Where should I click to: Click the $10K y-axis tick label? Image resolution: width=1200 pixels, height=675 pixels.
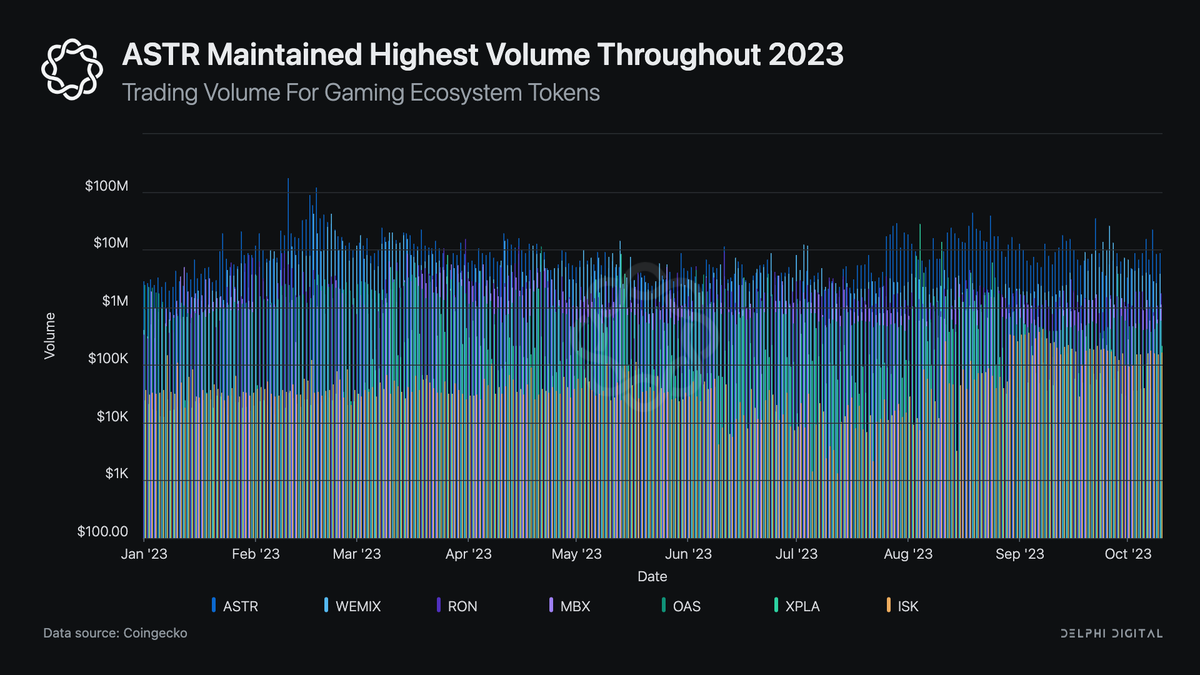coord(112,417)
